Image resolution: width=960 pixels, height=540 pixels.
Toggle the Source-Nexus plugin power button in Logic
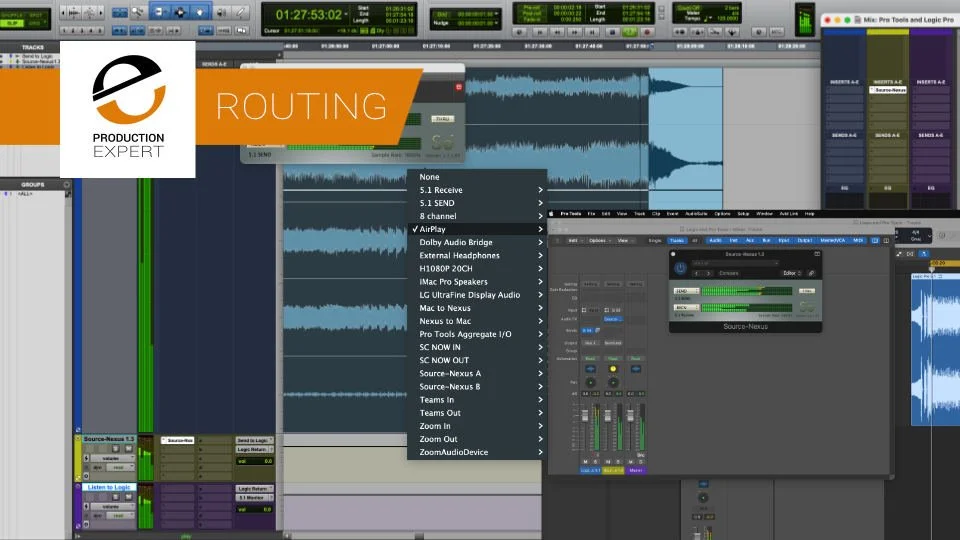tap(680, 268)
